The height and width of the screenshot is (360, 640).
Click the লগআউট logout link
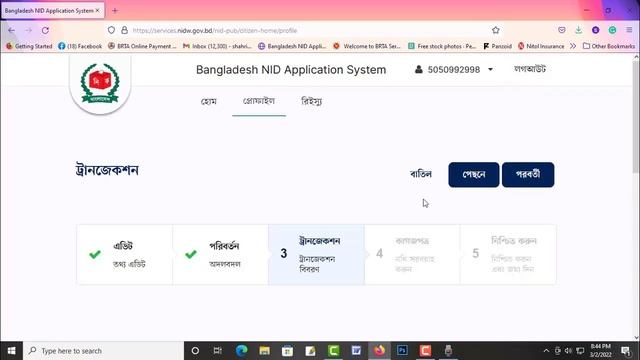point(530,69)
